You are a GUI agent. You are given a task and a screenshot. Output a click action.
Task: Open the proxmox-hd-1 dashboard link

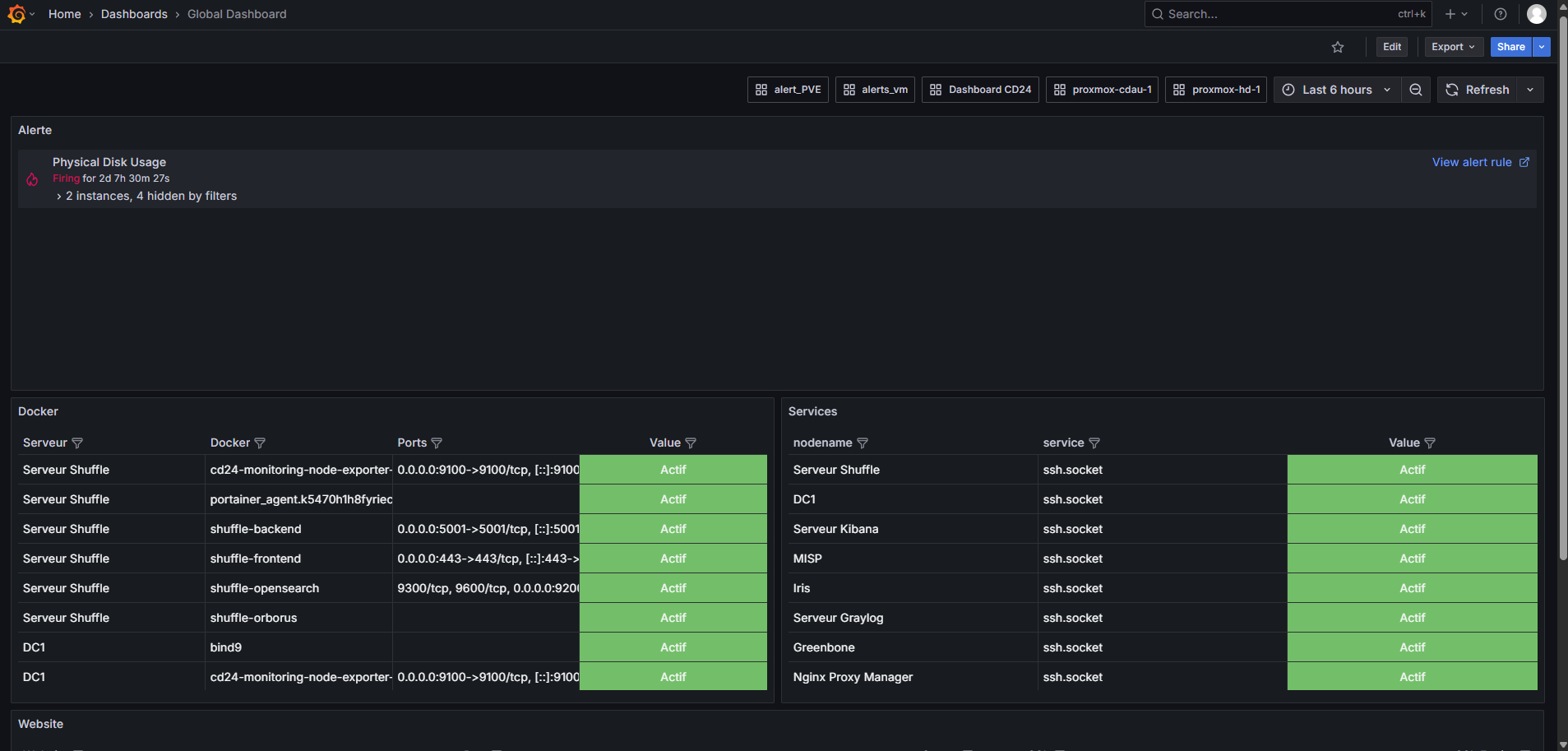pos(1216,90)
